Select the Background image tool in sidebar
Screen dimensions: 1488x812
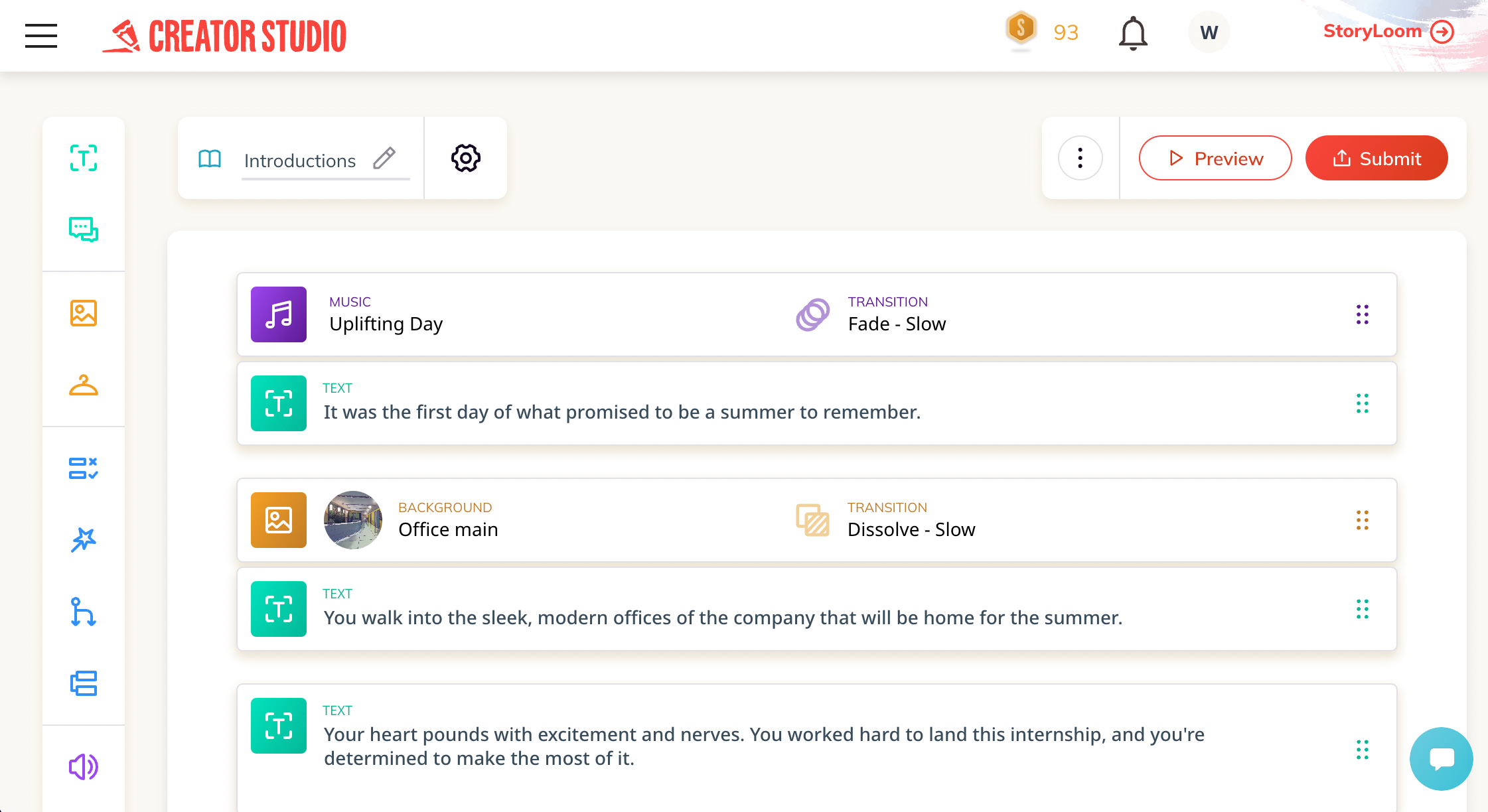(x=84, y=313)
